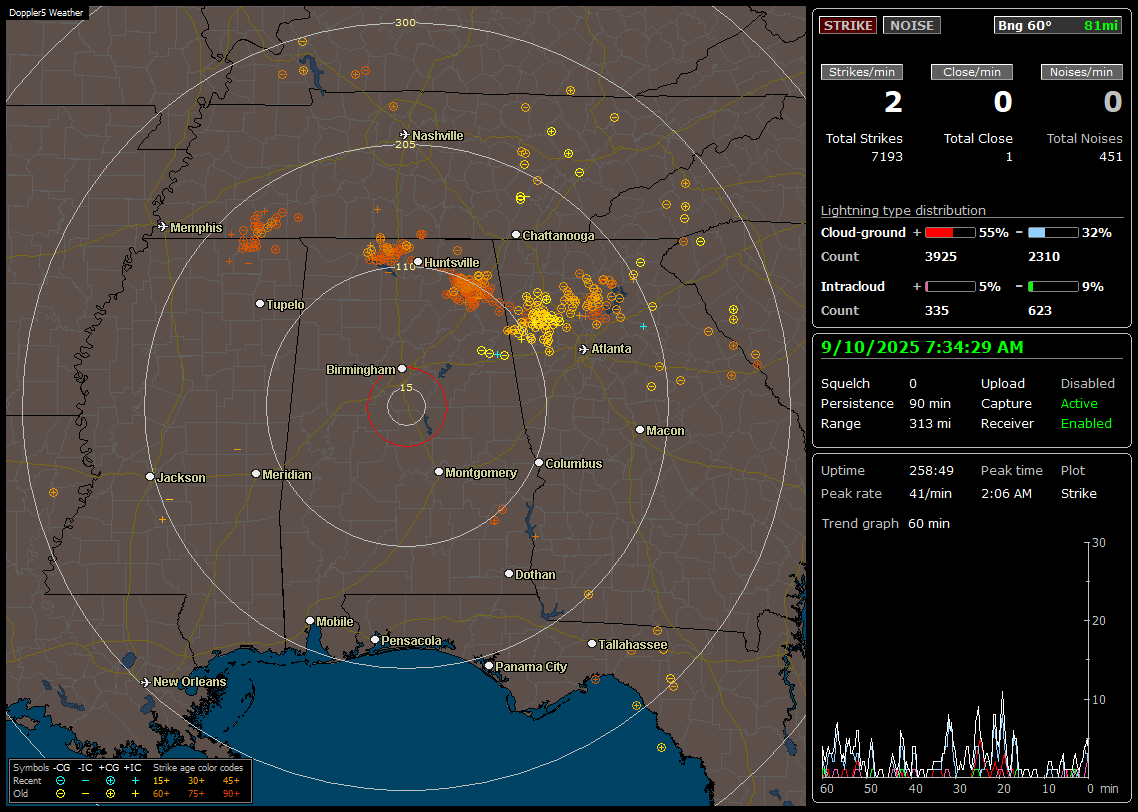Click the Recent -CG symbol in the legend
This screenshot has width=1138, height=812.
(x=60, y=781)
